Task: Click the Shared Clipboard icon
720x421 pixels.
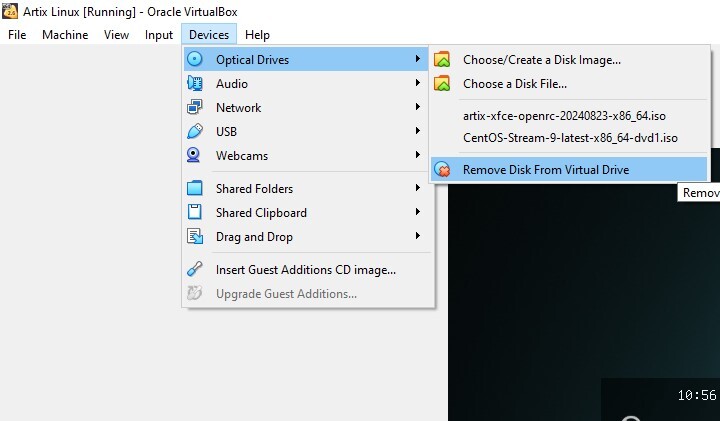Action: (195, 212)
